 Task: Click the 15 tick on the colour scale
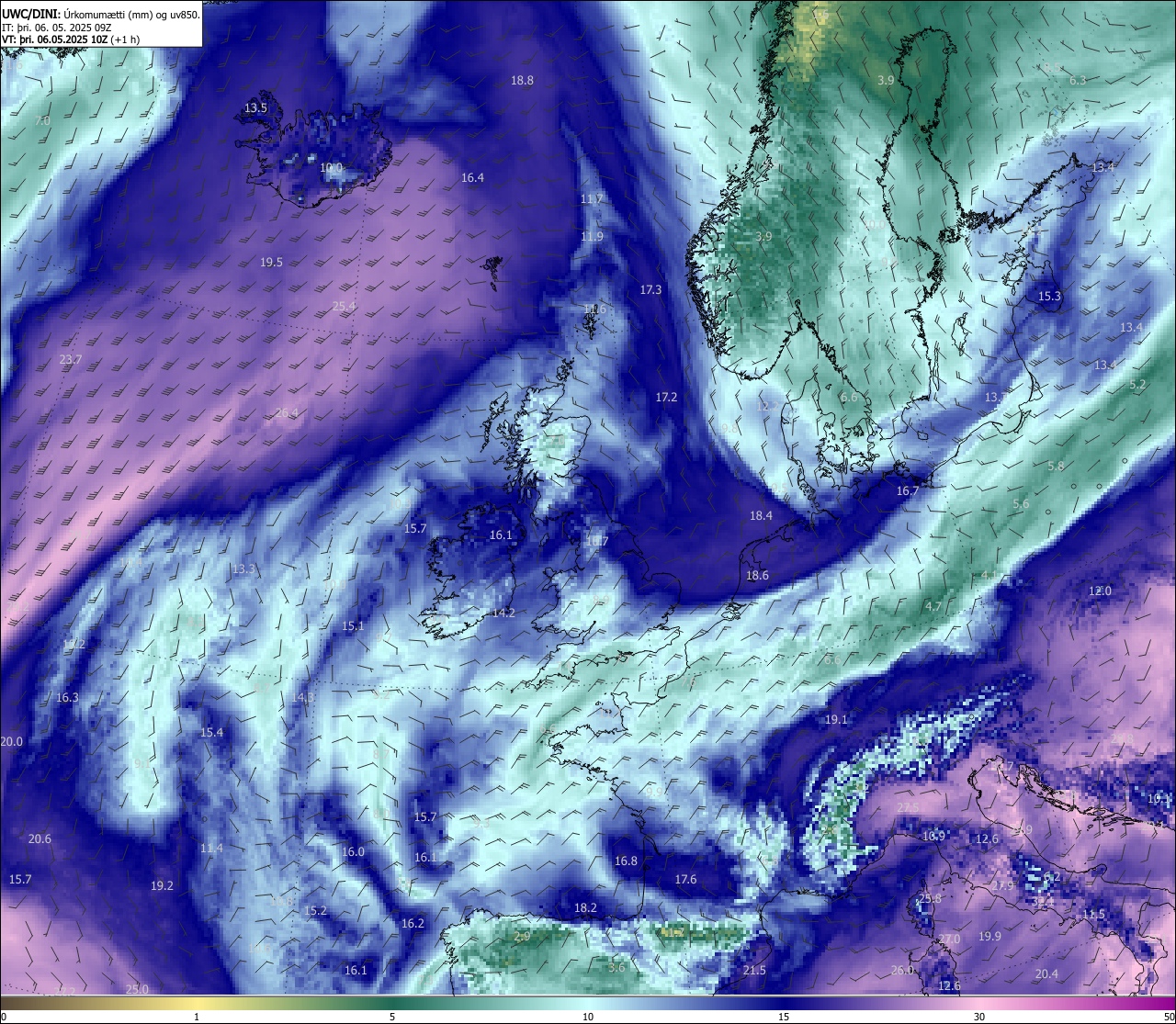pyautogui.click(x=784, y=1017)
